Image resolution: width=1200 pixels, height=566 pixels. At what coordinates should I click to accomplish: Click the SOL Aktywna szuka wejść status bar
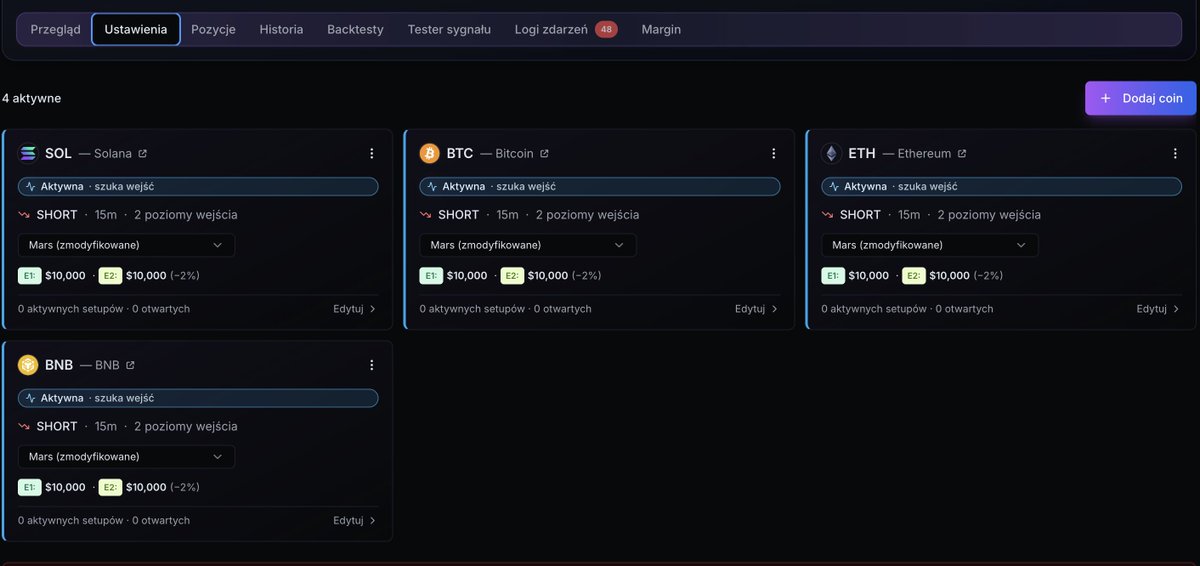pyautogui.click(x=198, y=186)
